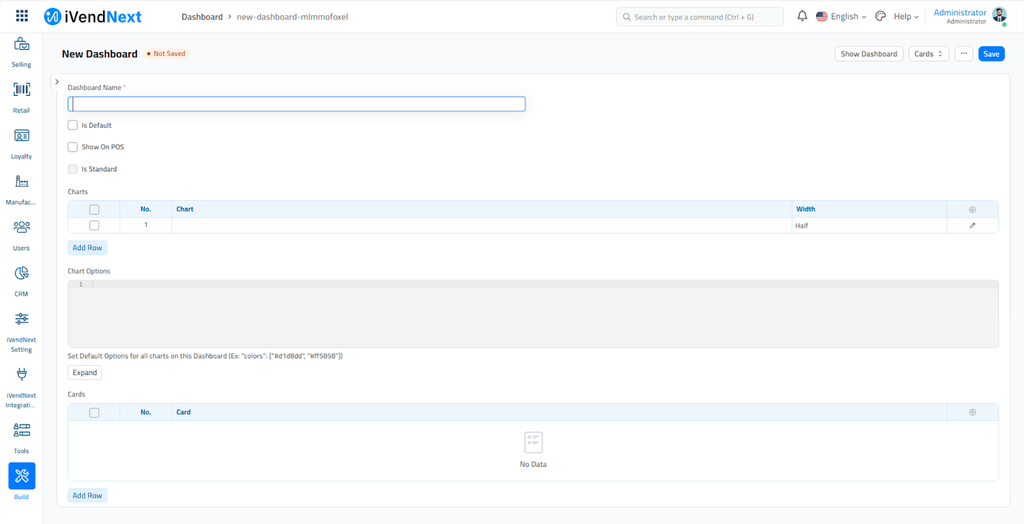Open the CRM sidebar icon
The width and height of the screenshot is (1024, 524).
(x=21, y=273)
